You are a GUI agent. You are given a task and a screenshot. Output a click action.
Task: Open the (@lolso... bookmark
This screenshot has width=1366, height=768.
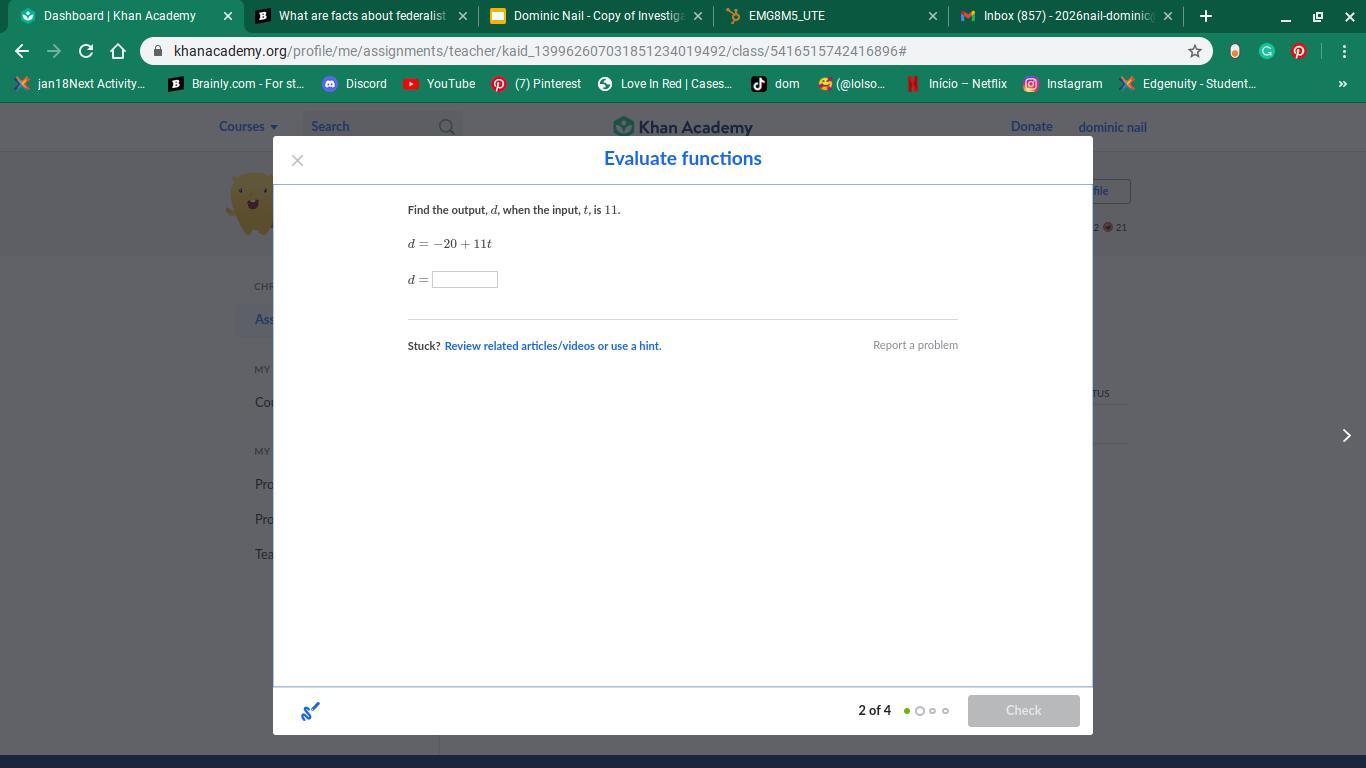point(852,84)
